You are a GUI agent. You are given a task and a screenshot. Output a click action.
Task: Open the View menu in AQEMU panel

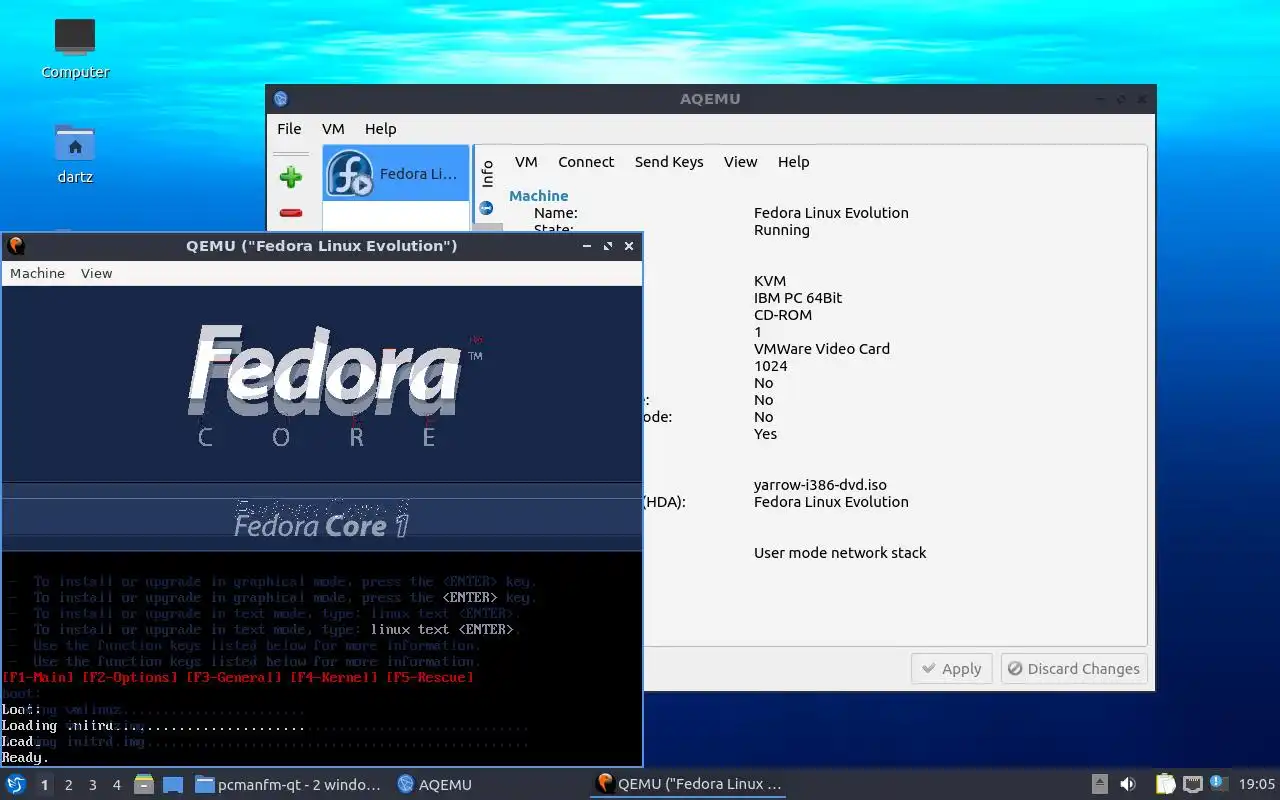[x=740, y=161]
